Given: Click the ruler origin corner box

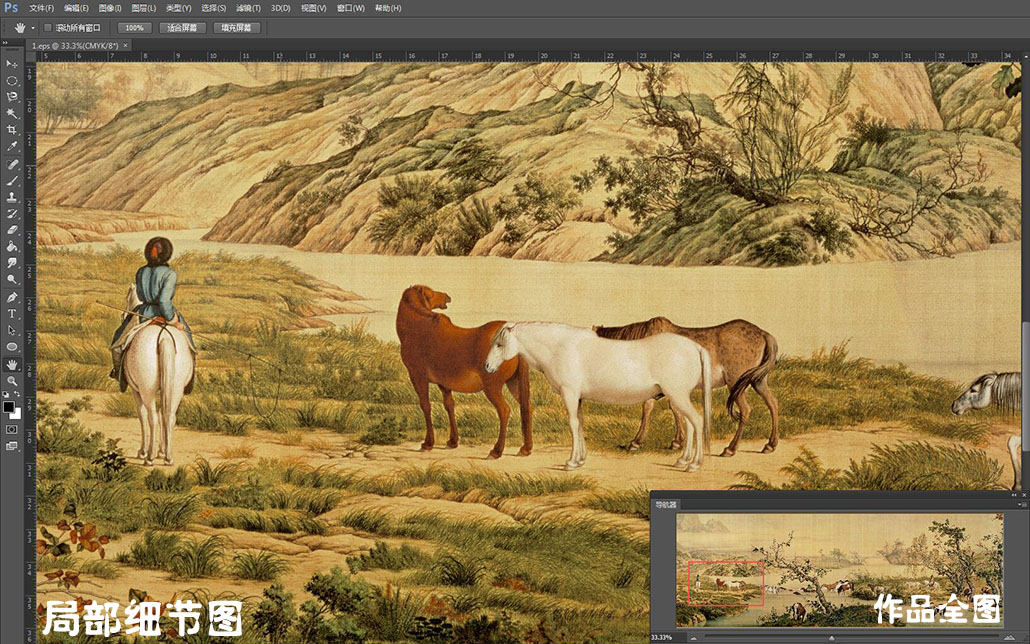Looking at the screenshot, I should [31, 57].
